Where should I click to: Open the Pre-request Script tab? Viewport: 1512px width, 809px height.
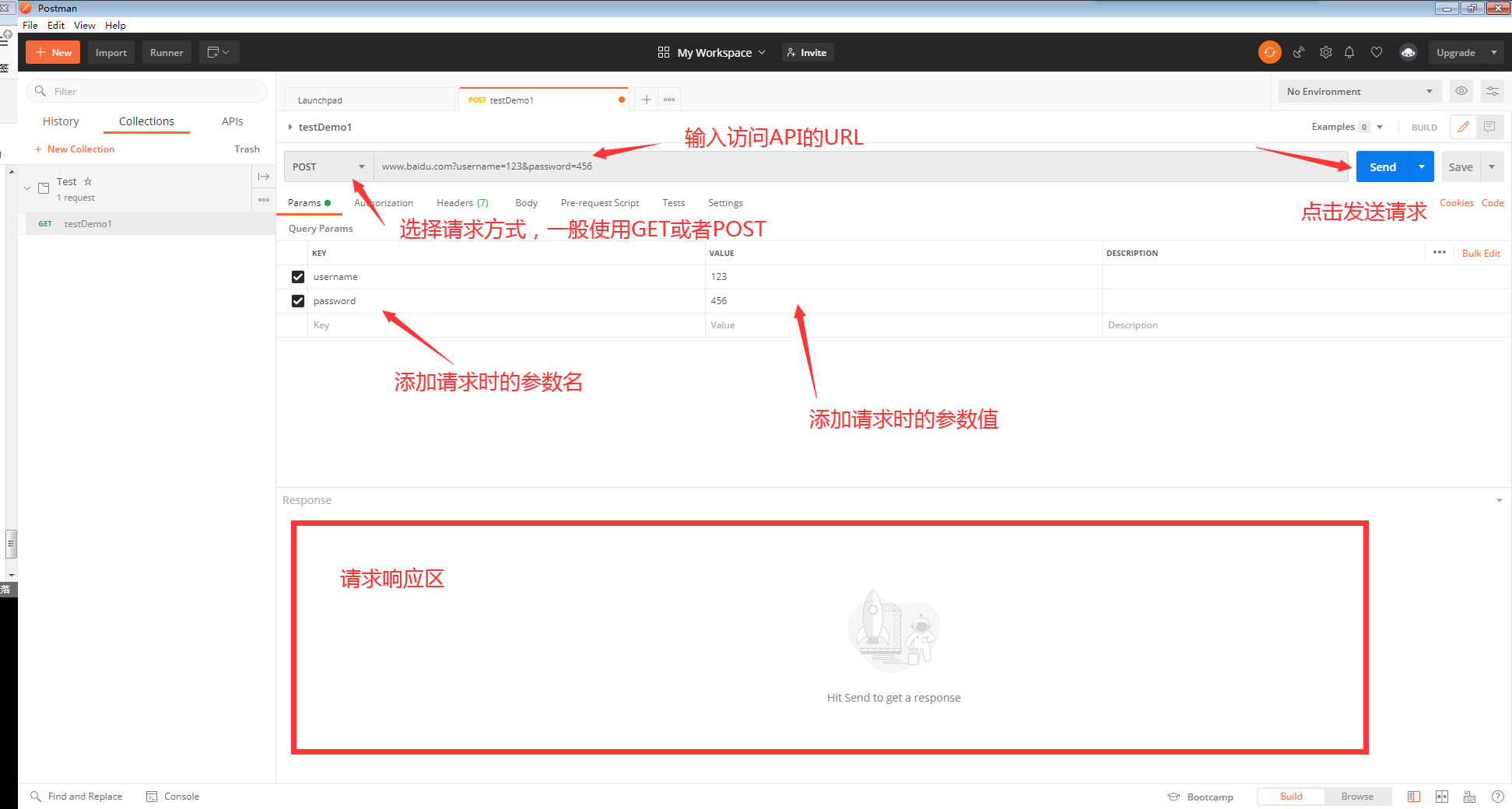pos(600,202)
